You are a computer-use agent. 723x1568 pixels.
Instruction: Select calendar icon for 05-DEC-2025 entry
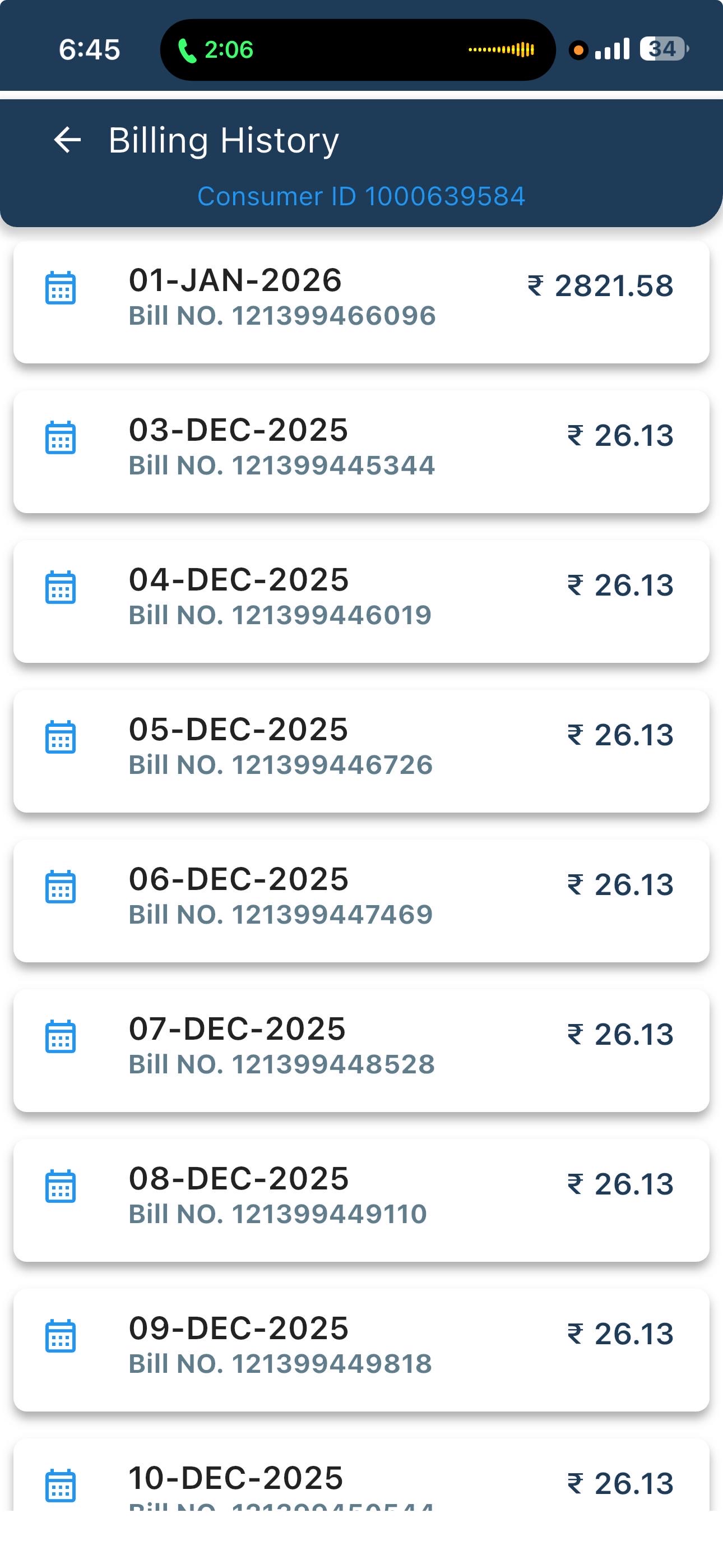click(x=61, y=737)
